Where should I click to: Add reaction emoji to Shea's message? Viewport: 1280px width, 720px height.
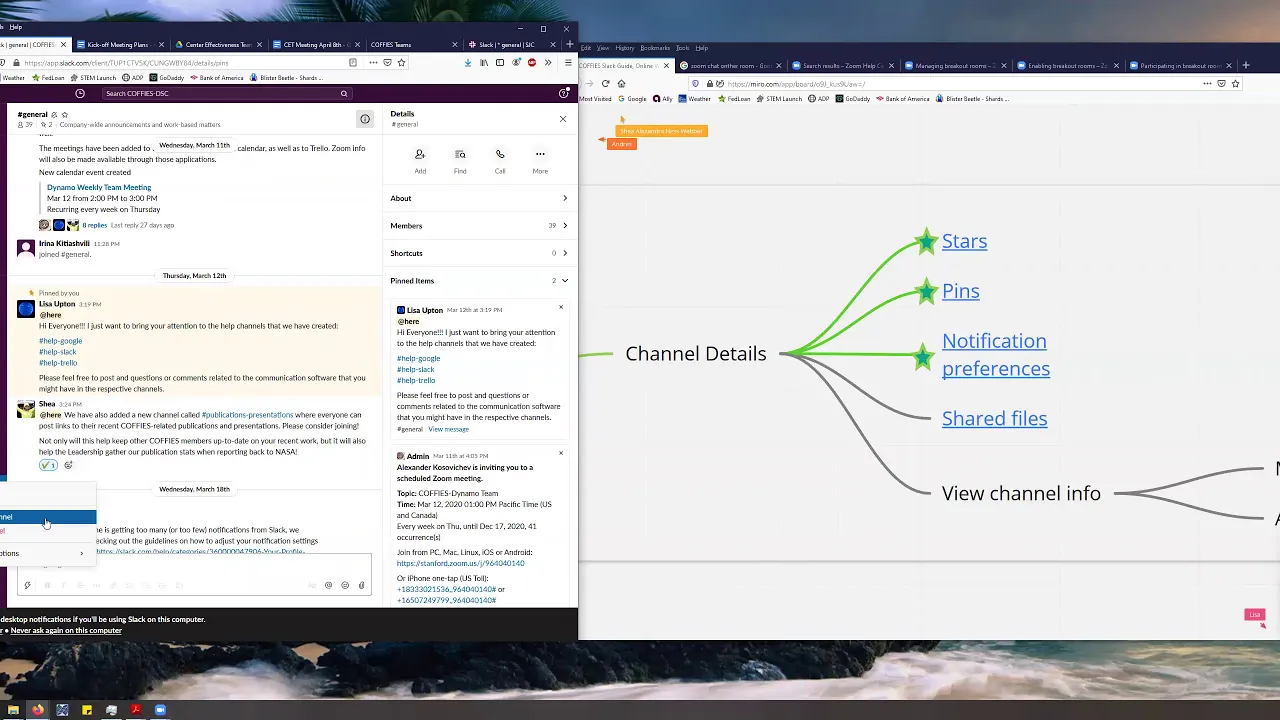click(68, 465)
